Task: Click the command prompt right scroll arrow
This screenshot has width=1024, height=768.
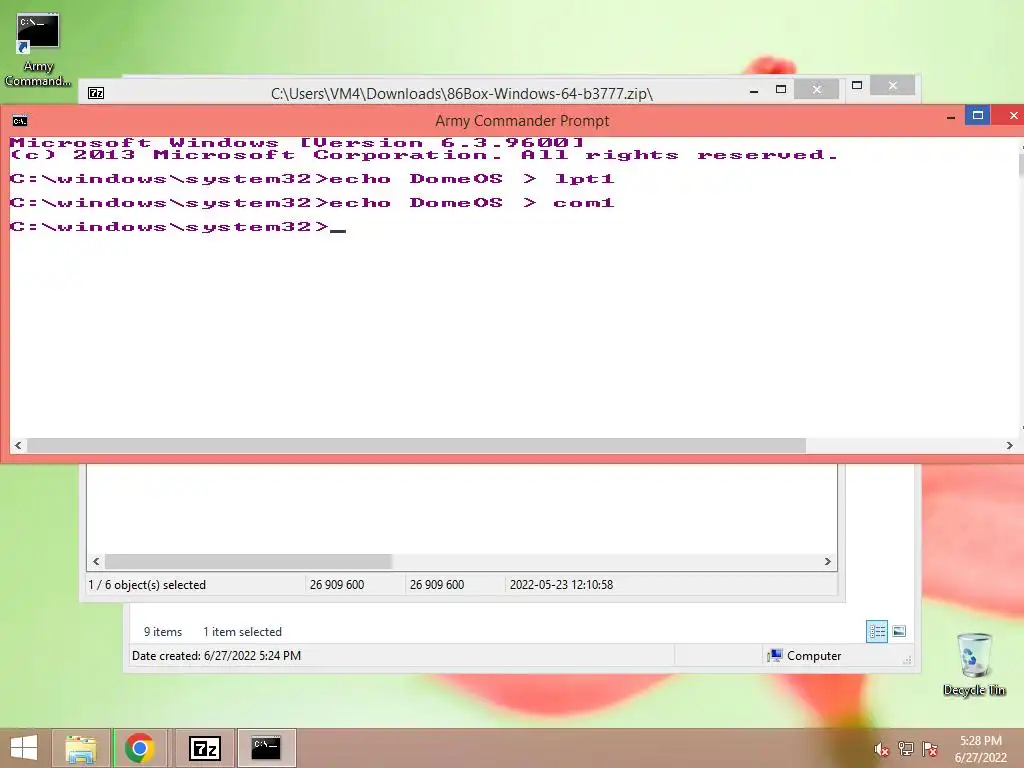Action: [1010, 445]
